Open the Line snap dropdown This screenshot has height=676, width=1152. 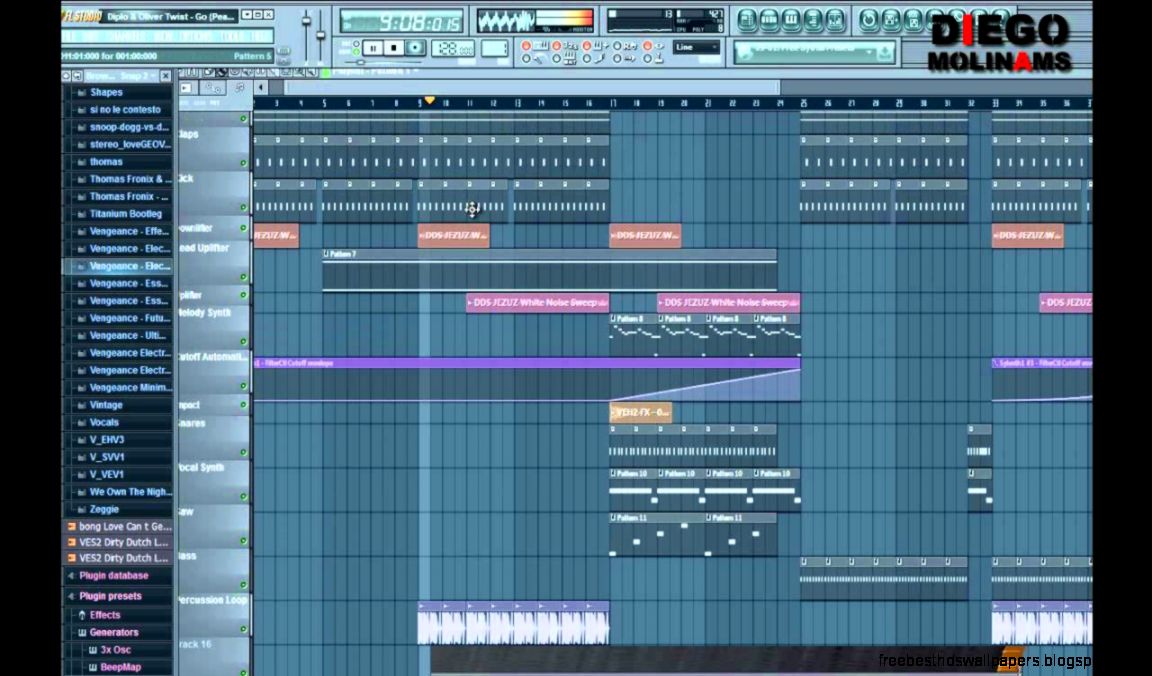[696, 47]
